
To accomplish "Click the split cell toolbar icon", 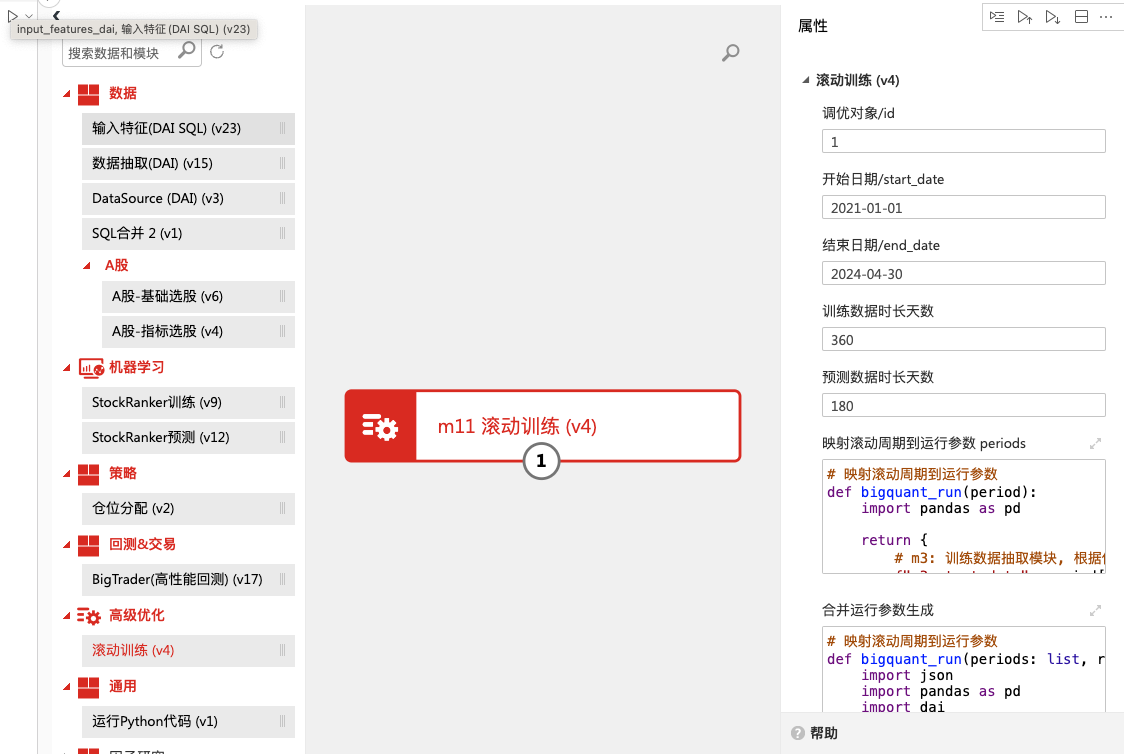I will (1080, 17).
